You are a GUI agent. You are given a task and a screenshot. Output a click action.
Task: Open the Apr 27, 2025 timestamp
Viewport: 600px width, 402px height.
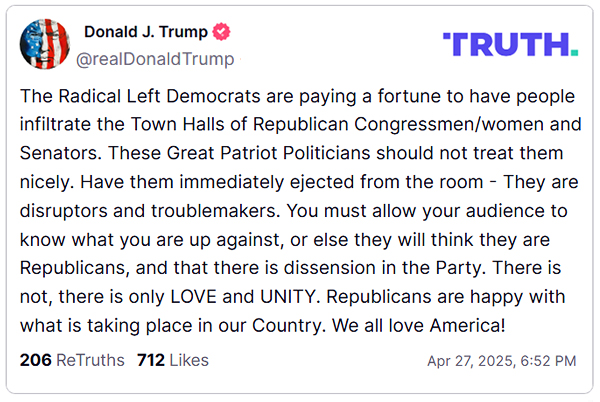point(502,361)
